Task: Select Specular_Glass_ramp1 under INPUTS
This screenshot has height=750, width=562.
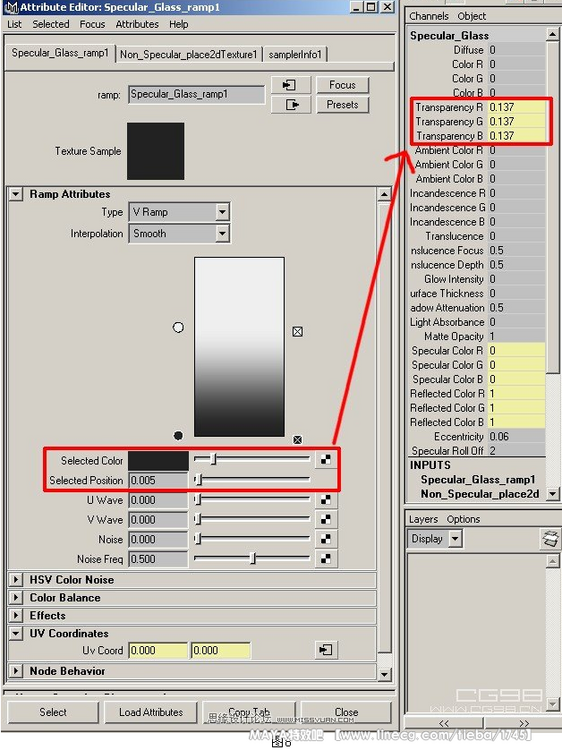Action: coord(477,480)
